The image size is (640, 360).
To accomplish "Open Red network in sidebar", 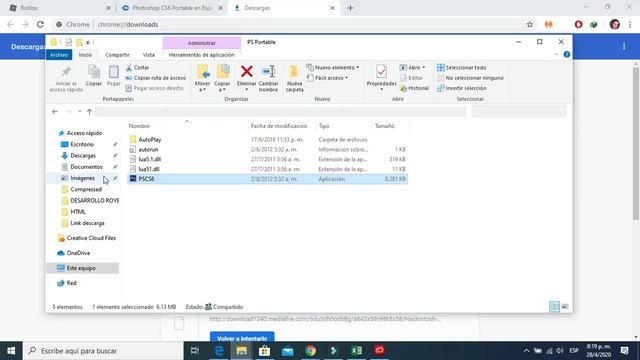I will (71, 283).
